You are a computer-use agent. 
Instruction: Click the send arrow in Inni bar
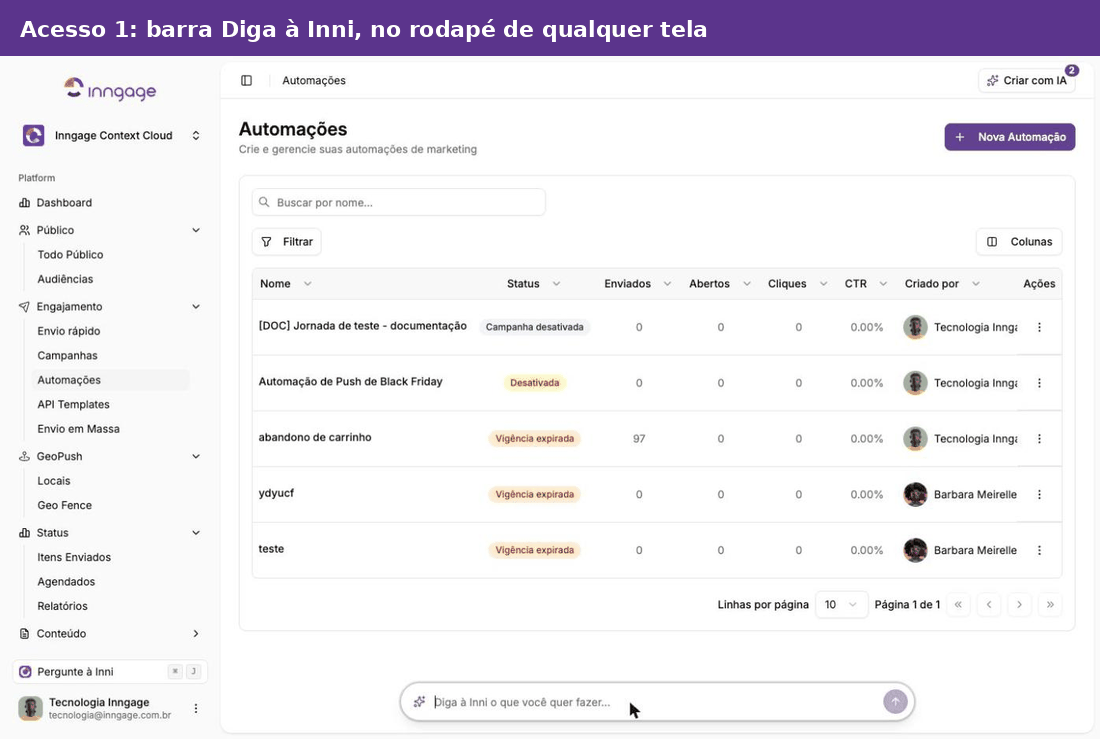click(x=894, y=701)
